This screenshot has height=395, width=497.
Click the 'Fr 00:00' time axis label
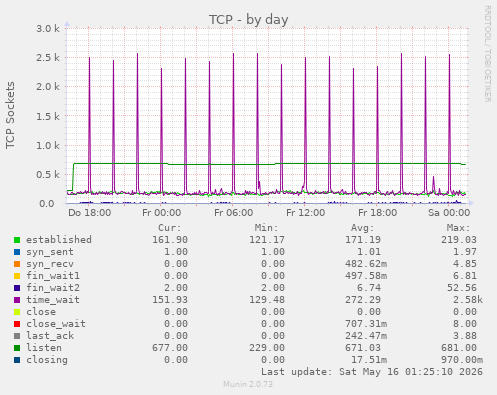162,213
